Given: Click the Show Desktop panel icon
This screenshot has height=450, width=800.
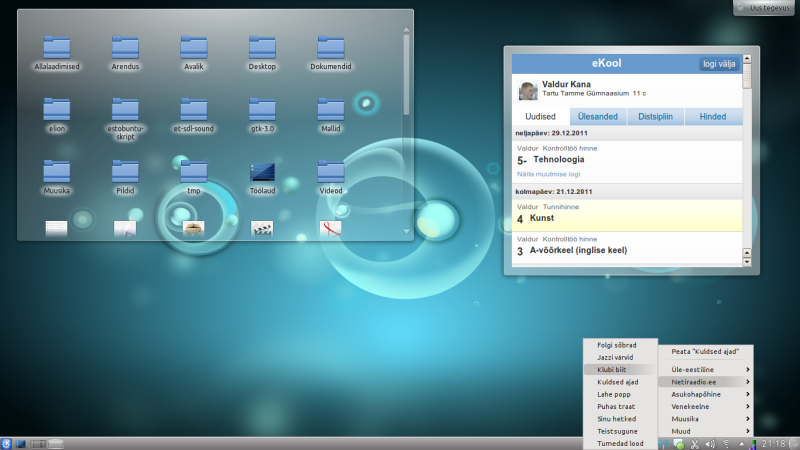Looking at the screenshot, I should pos(21,444).
